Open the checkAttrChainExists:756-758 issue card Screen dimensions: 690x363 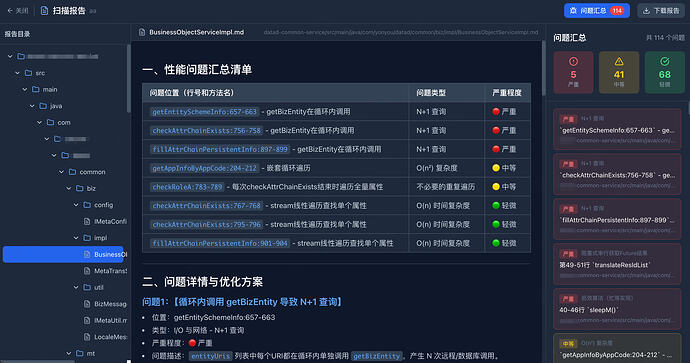tap(617, 174)
